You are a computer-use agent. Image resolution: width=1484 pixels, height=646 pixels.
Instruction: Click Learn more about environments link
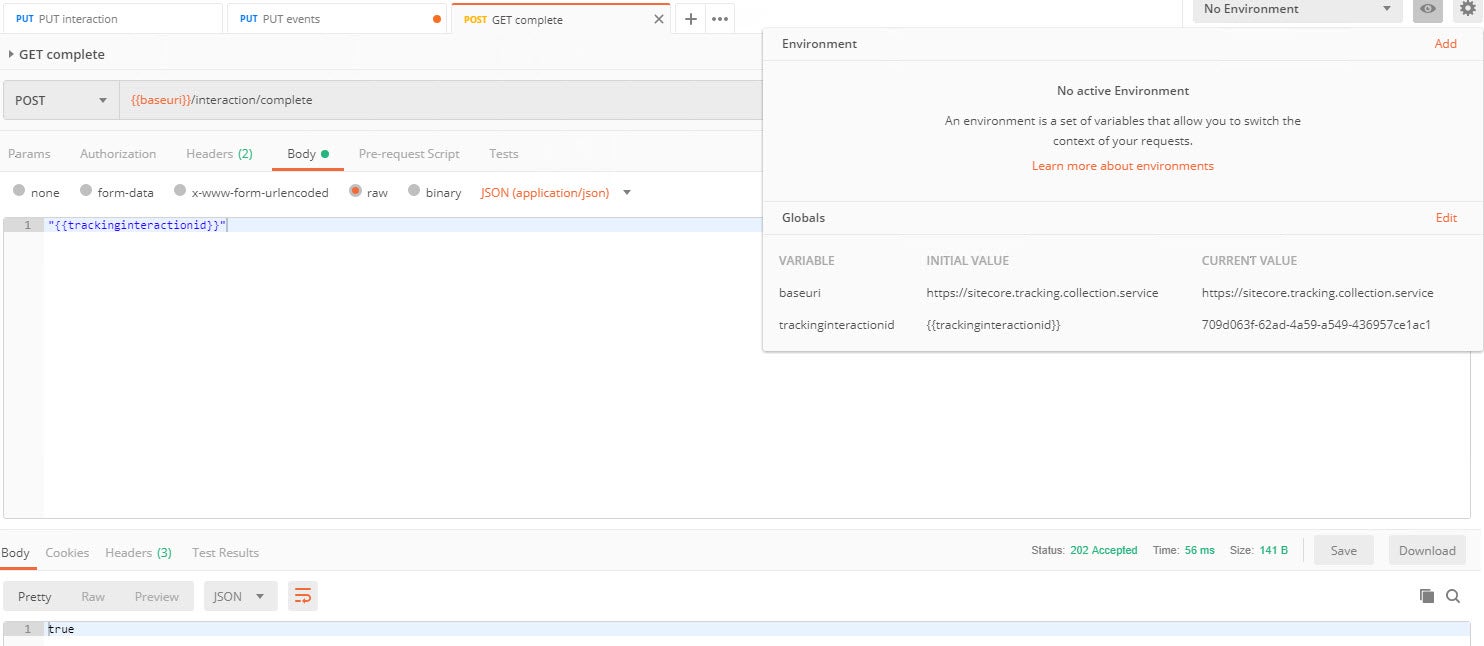[x=1122, y=166]
